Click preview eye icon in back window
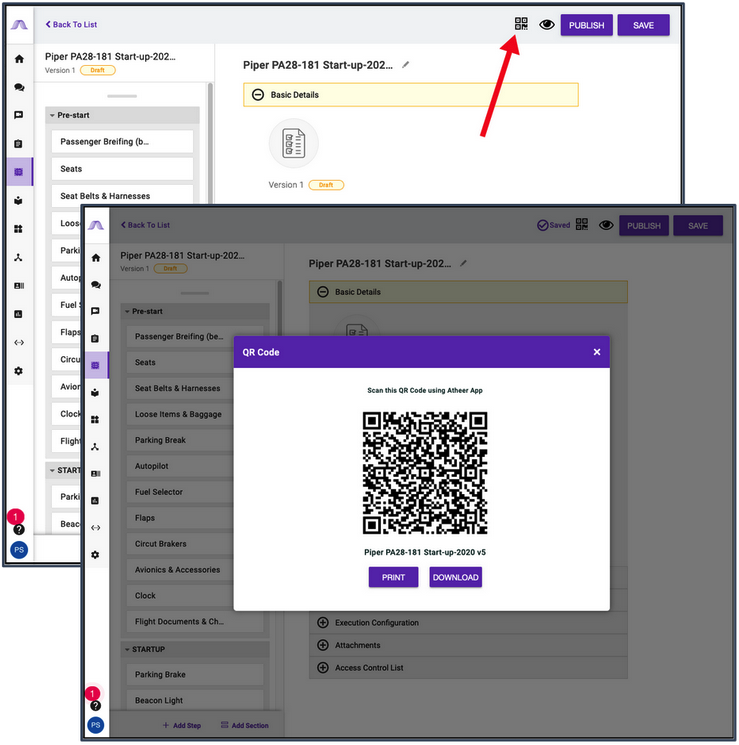 point(547,24)
